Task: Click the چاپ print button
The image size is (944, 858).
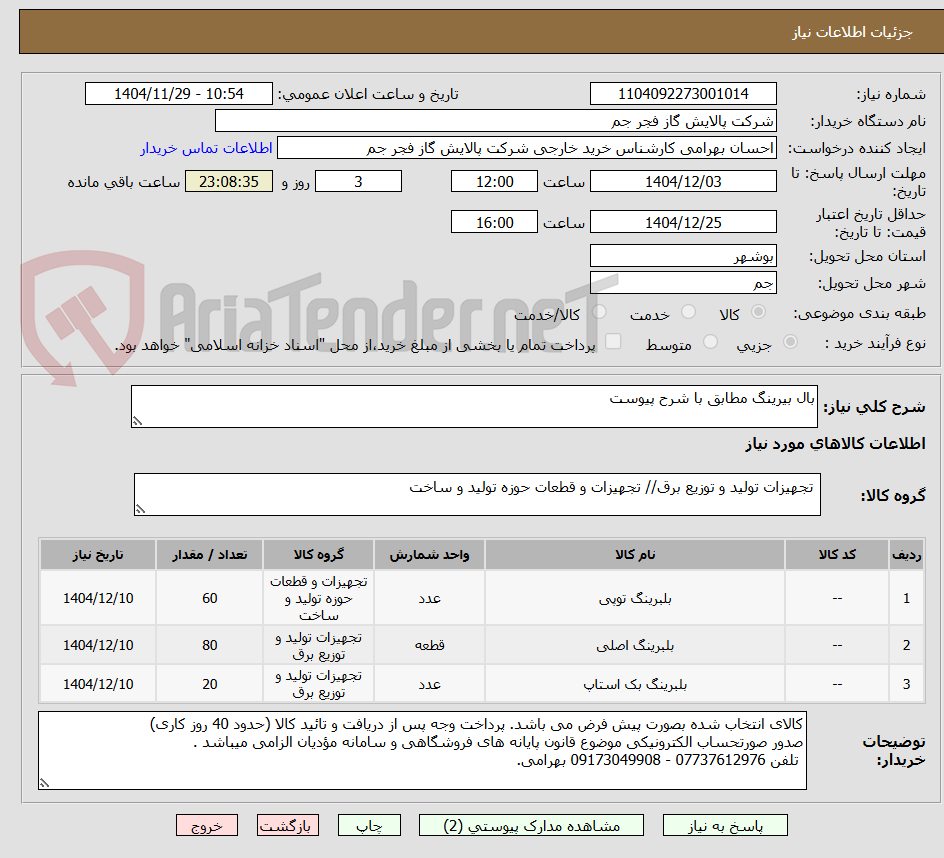Action: (x=369, y=825)
